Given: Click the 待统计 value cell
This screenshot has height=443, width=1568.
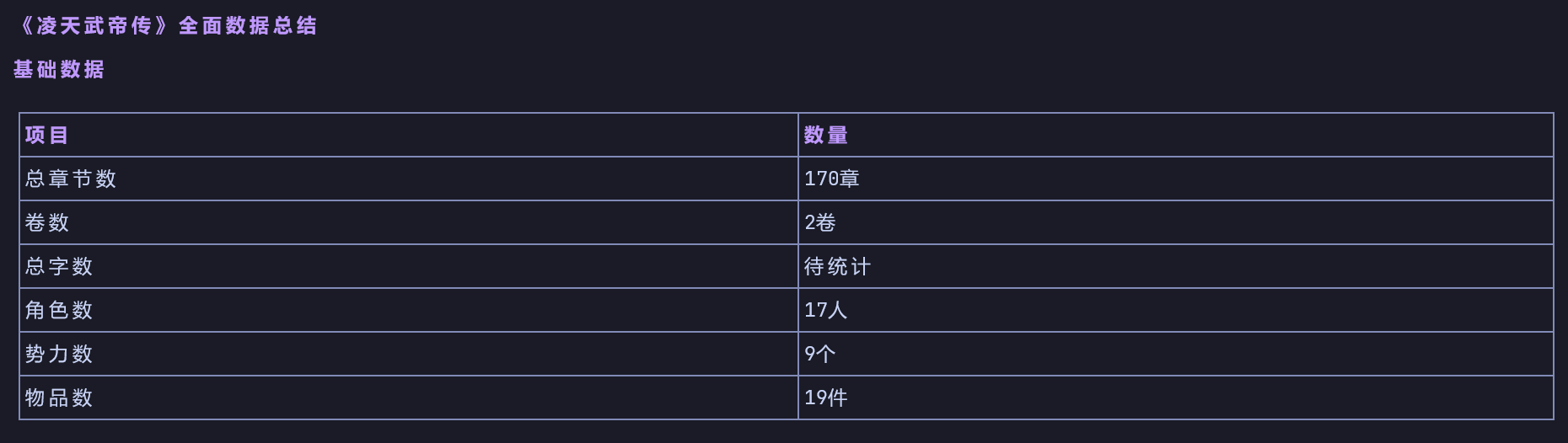Looking at the screenshot, I should [837, 266].
